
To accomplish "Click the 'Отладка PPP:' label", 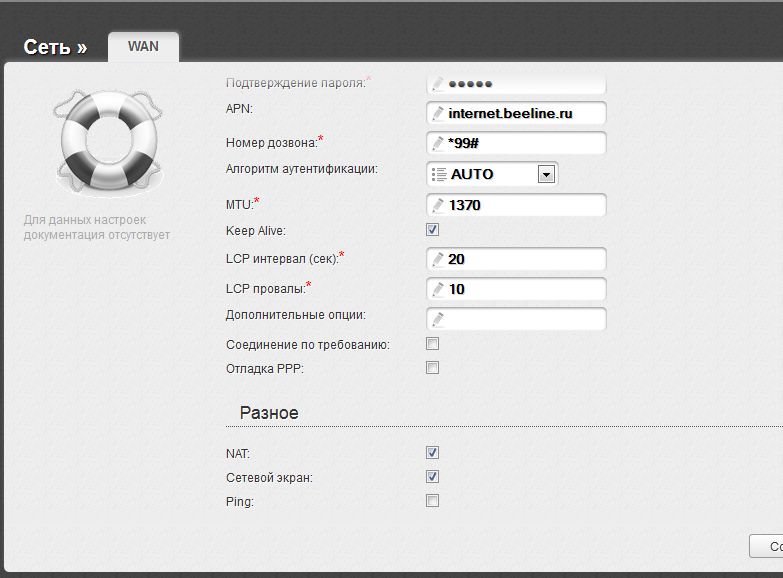I will coord(265,369).
